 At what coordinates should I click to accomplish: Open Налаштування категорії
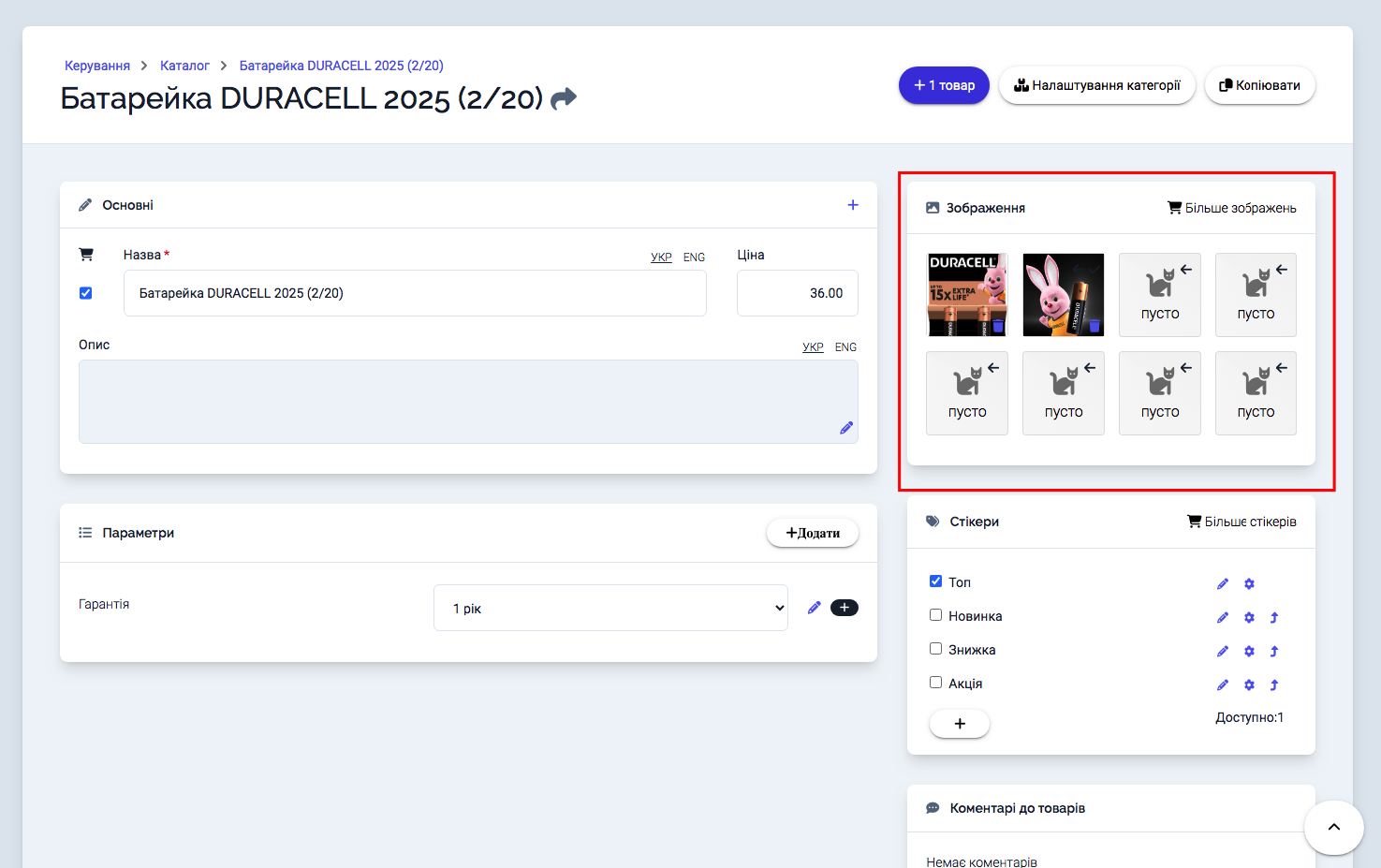pos(1097,85)
